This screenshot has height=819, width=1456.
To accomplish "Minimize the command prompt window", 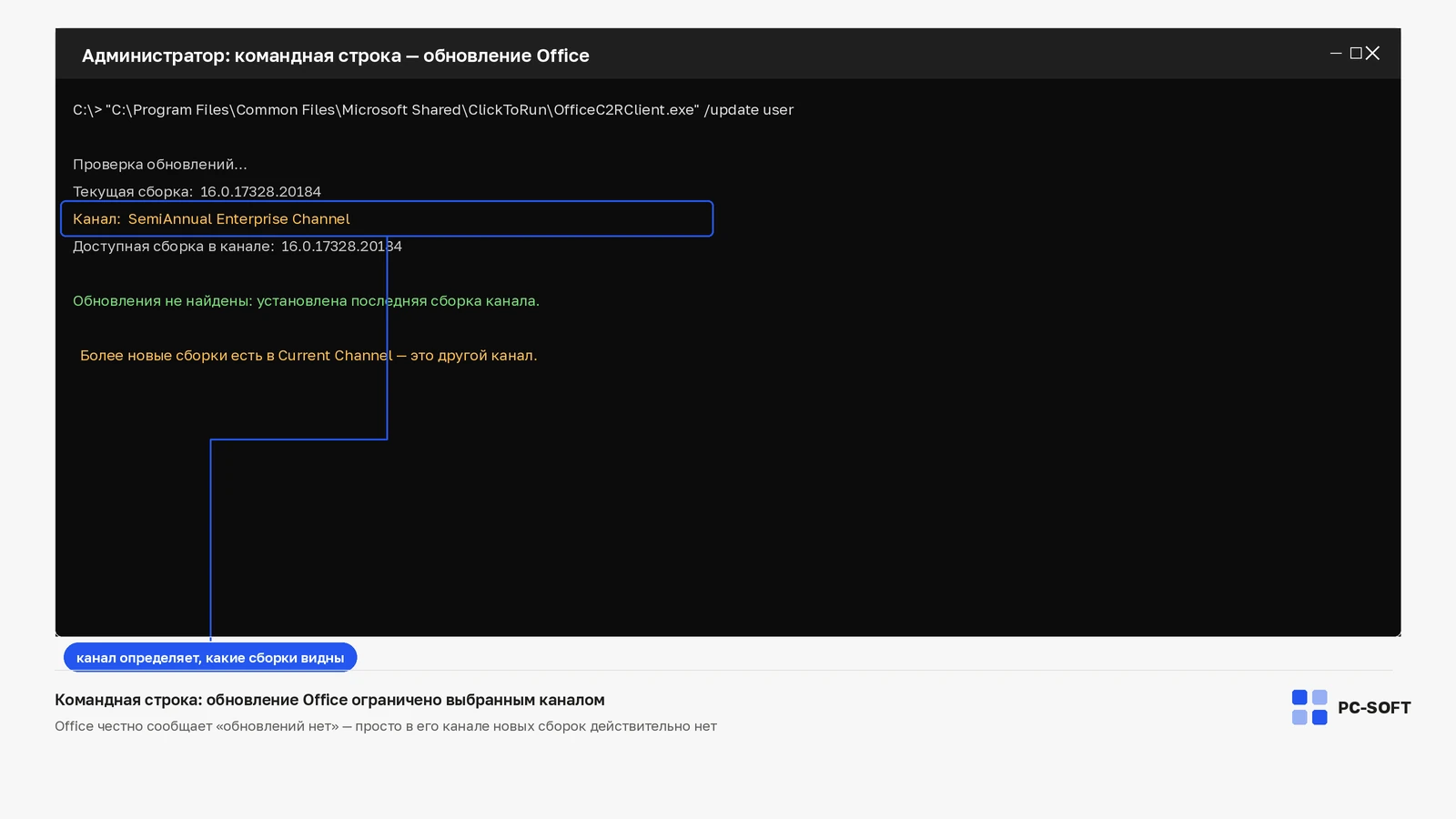I will click(x=1336, y=54).
